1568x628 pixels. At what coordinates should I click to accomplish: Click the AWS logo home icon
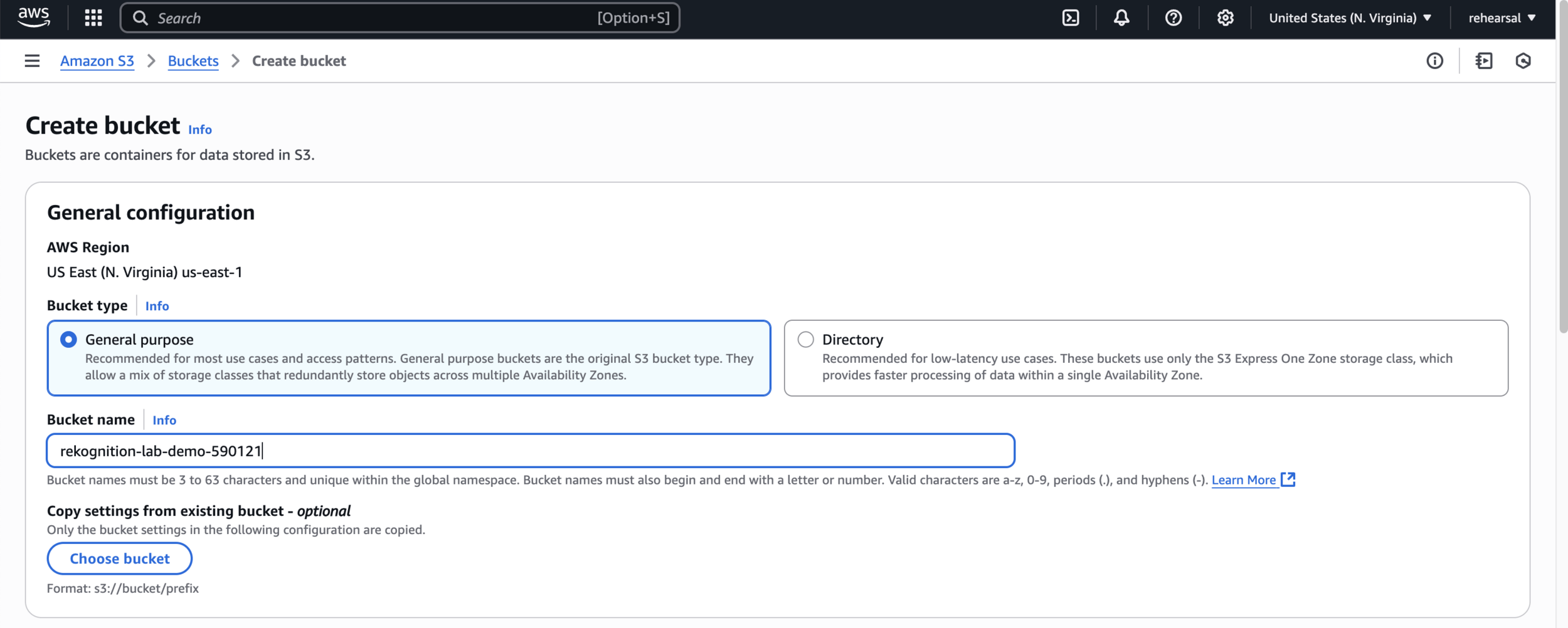pyautogui.click(x=34, y=18)
